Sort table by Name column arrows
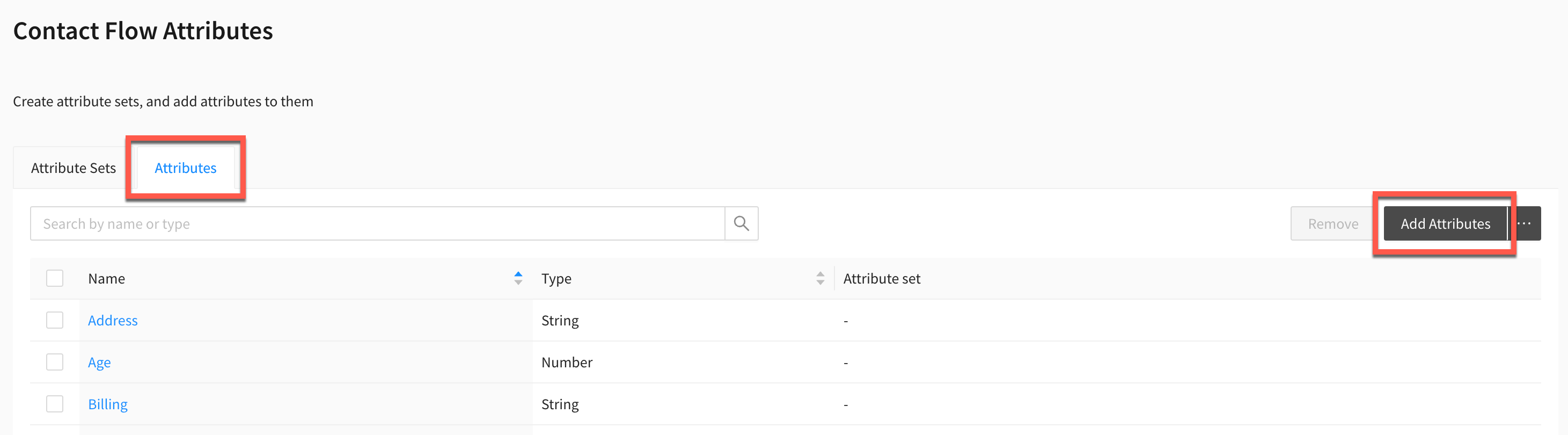The image size is (1568, 435). (518, 278)
